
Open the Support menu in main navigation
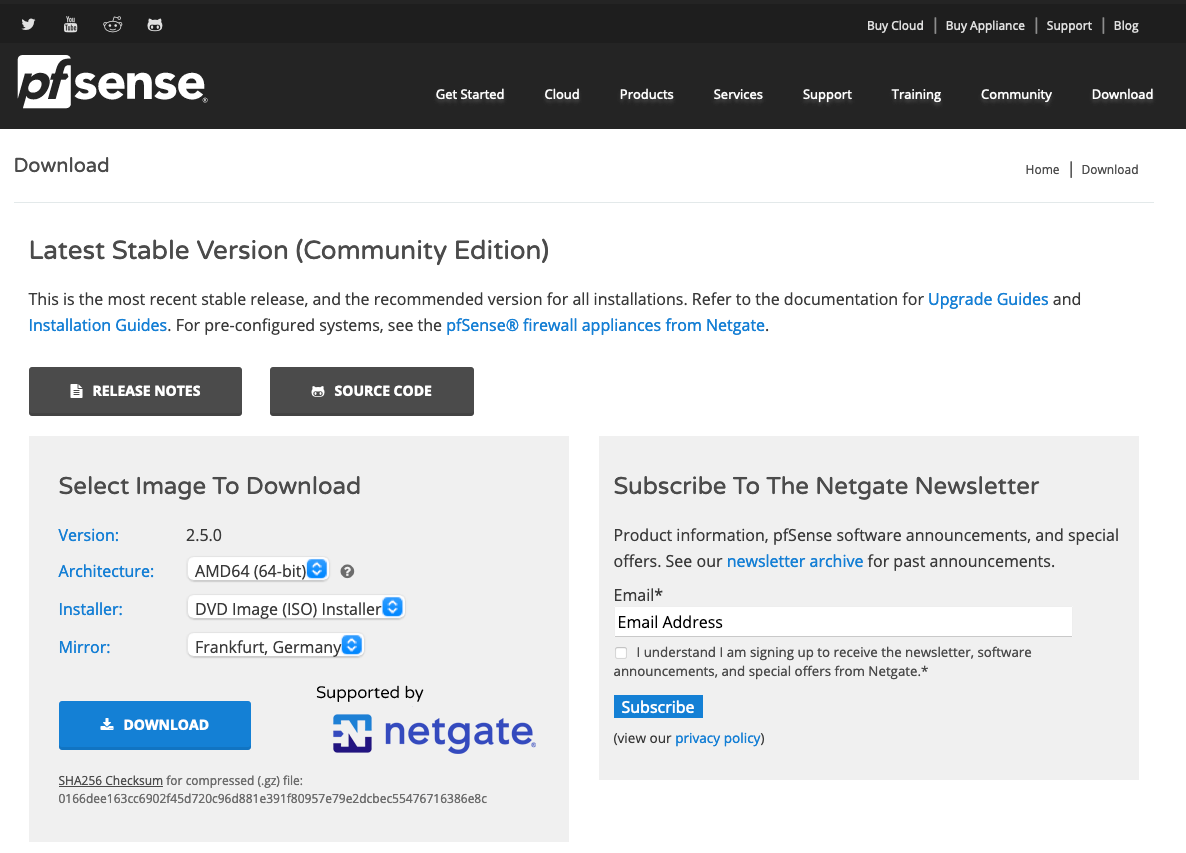[827, 95]
